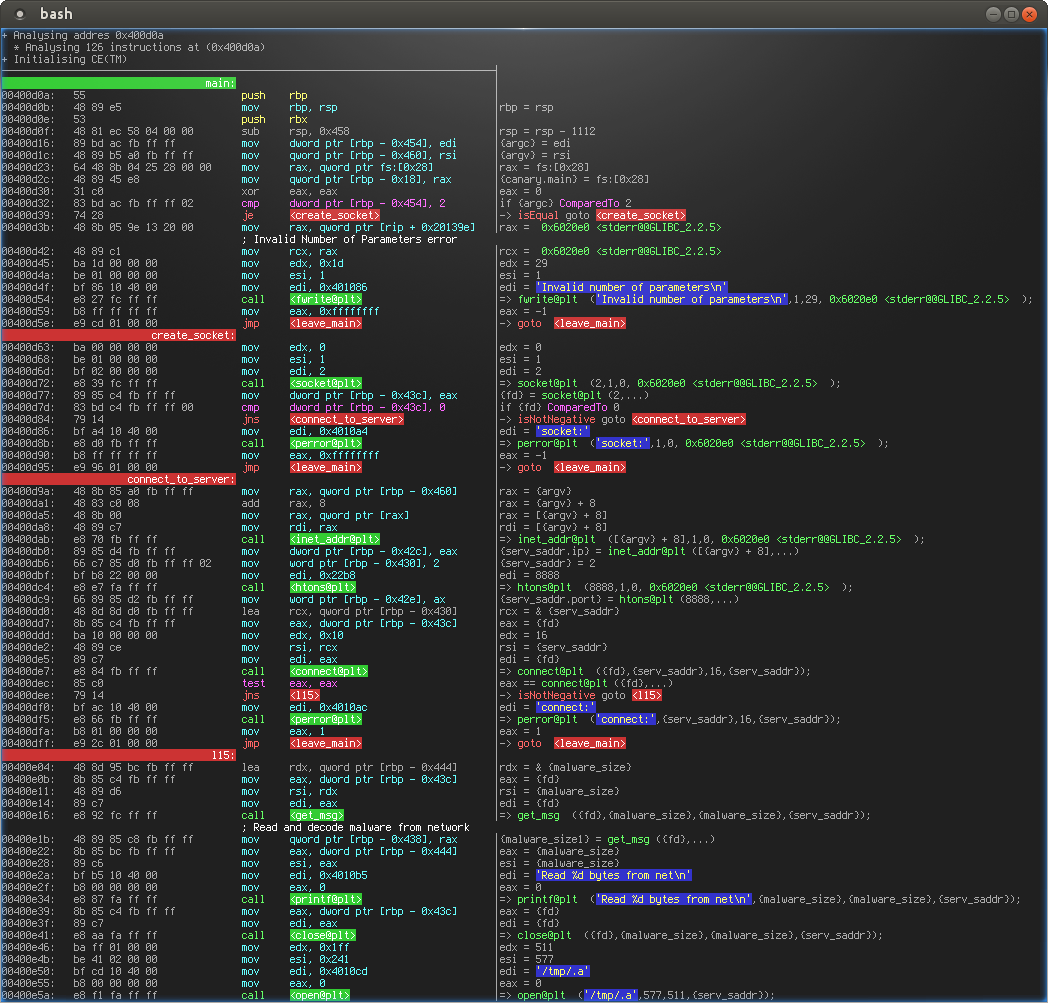The width and height of the screenshot is (1048, 1003).
Task: Click the 'edi = 8888' annotation
Action: tap(529, 575)
